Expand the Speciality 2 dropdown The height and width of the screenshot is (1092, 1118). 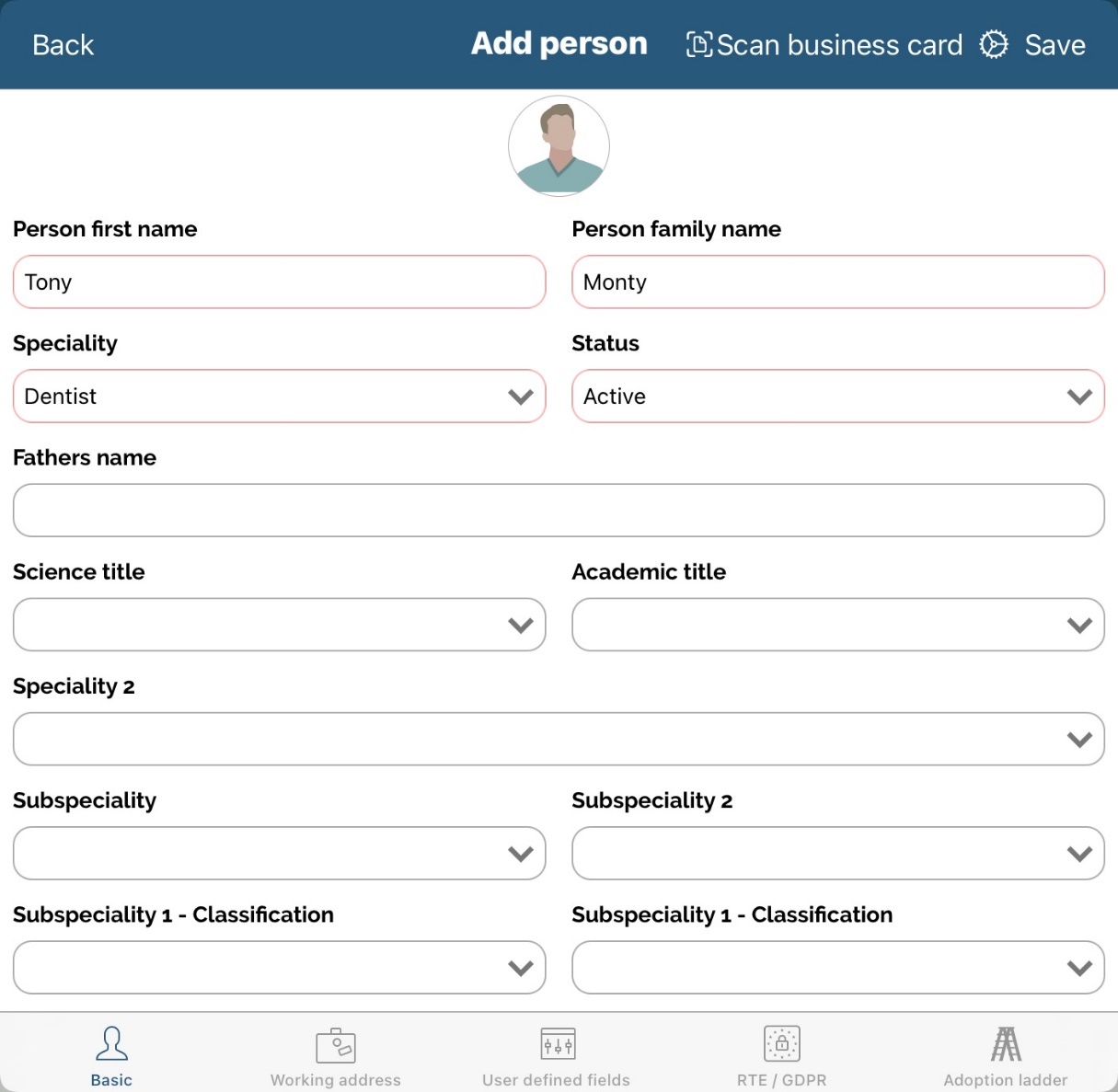click(x=559, y=739)
